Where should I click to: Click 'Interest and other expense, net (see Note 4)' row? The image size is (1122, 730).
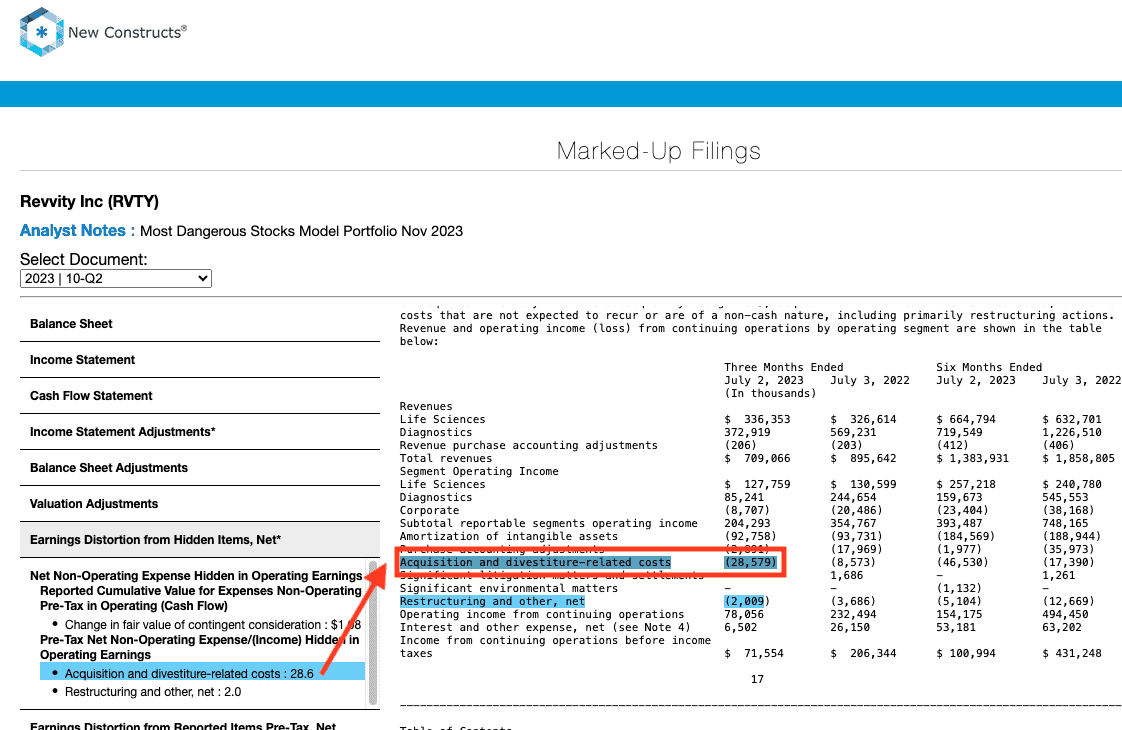point(545,627)
